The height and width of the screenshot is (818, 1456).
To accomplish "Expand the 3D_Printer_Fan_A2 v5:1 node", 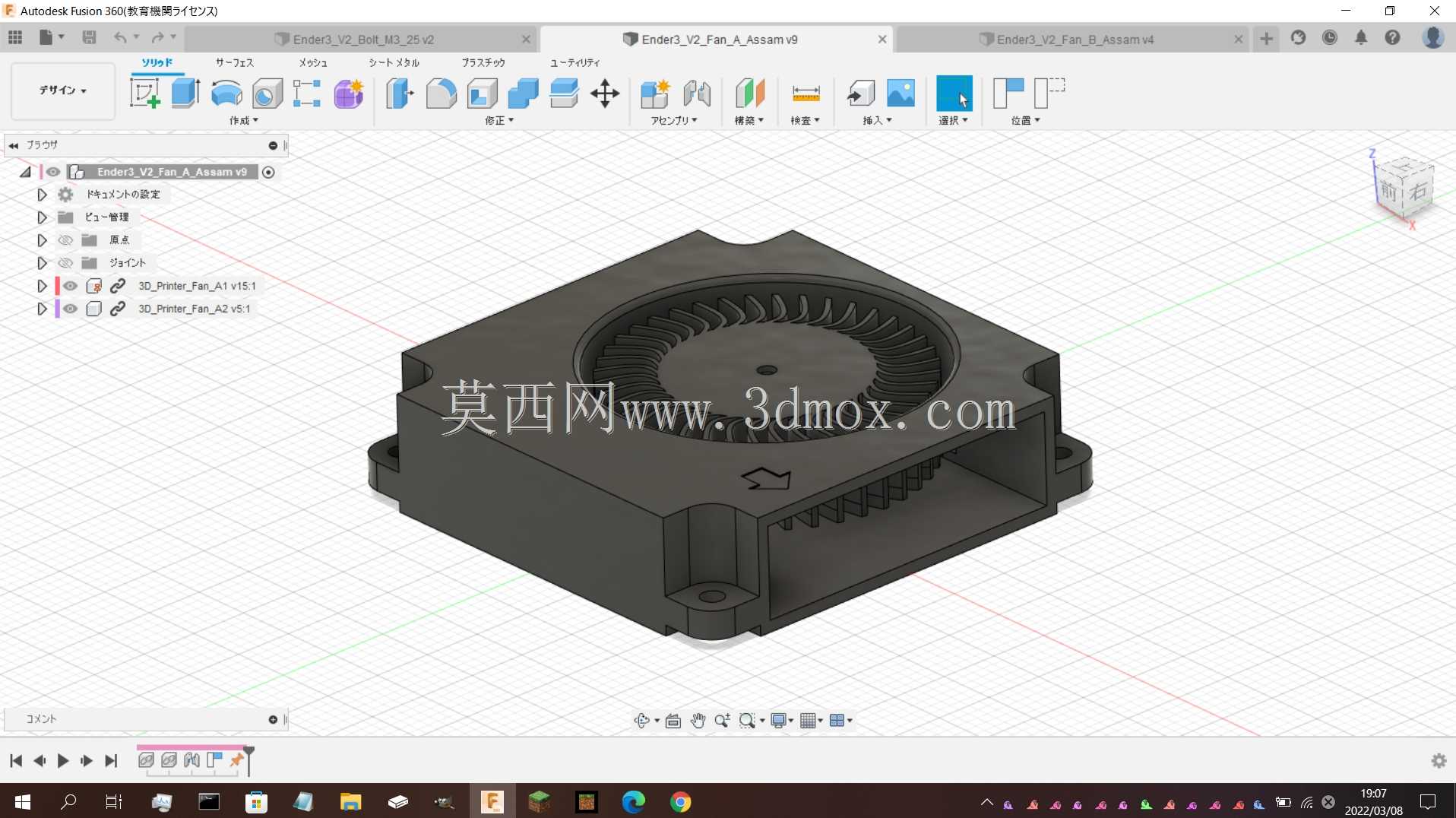I will (43, 309).
